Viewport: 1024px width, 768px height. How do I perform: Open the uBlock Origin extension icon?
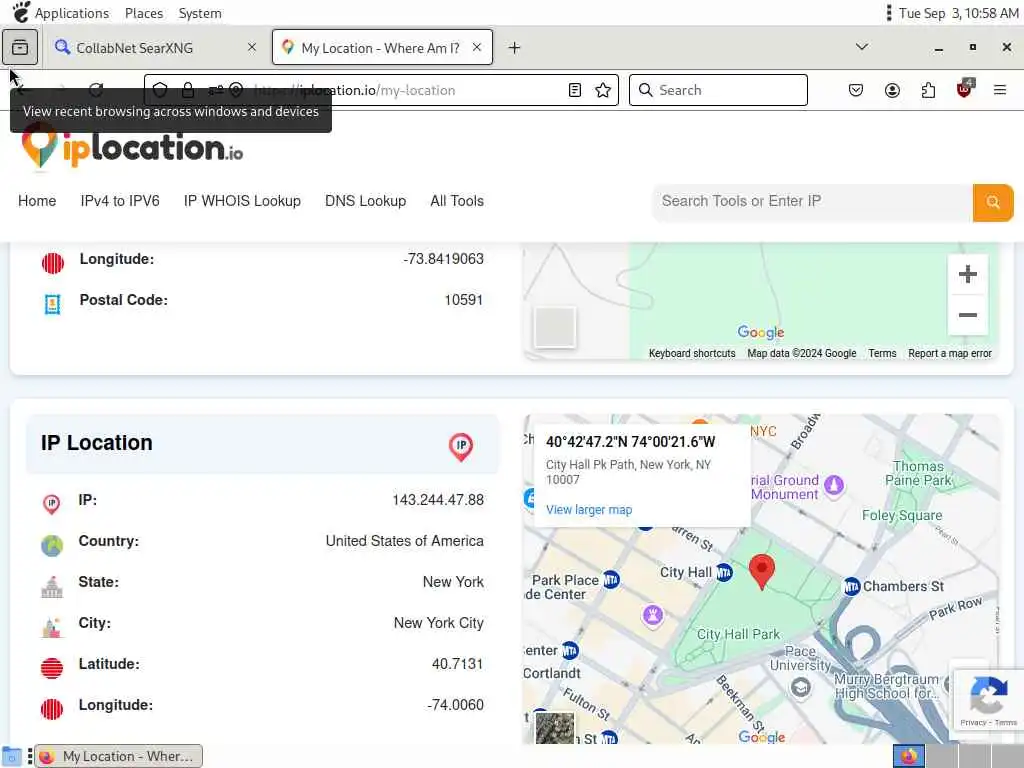pyautogui.click(x=964, y=90)
